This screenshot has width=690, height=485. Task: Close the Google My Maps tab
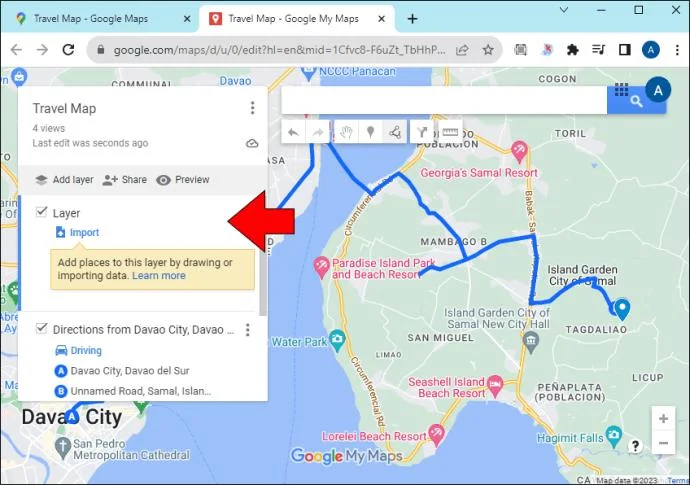(382, 19)
